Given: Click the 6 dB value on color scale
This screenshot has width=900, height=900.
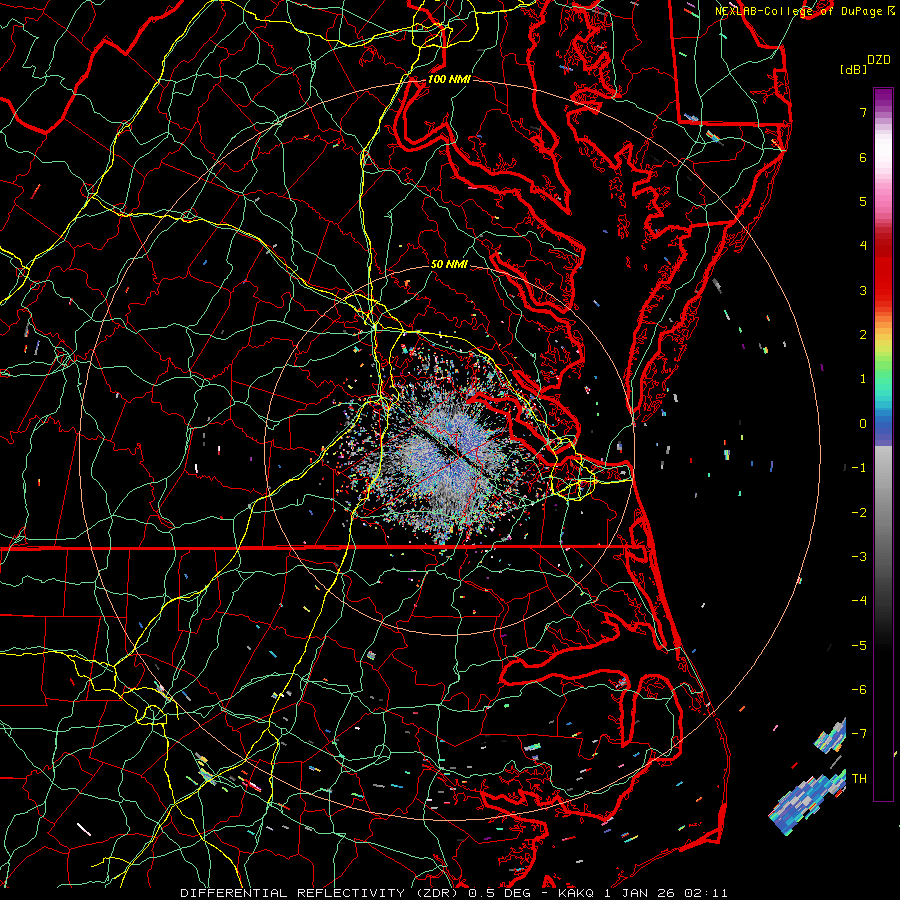Looking at the screenshot, I should tap(863, 157).
